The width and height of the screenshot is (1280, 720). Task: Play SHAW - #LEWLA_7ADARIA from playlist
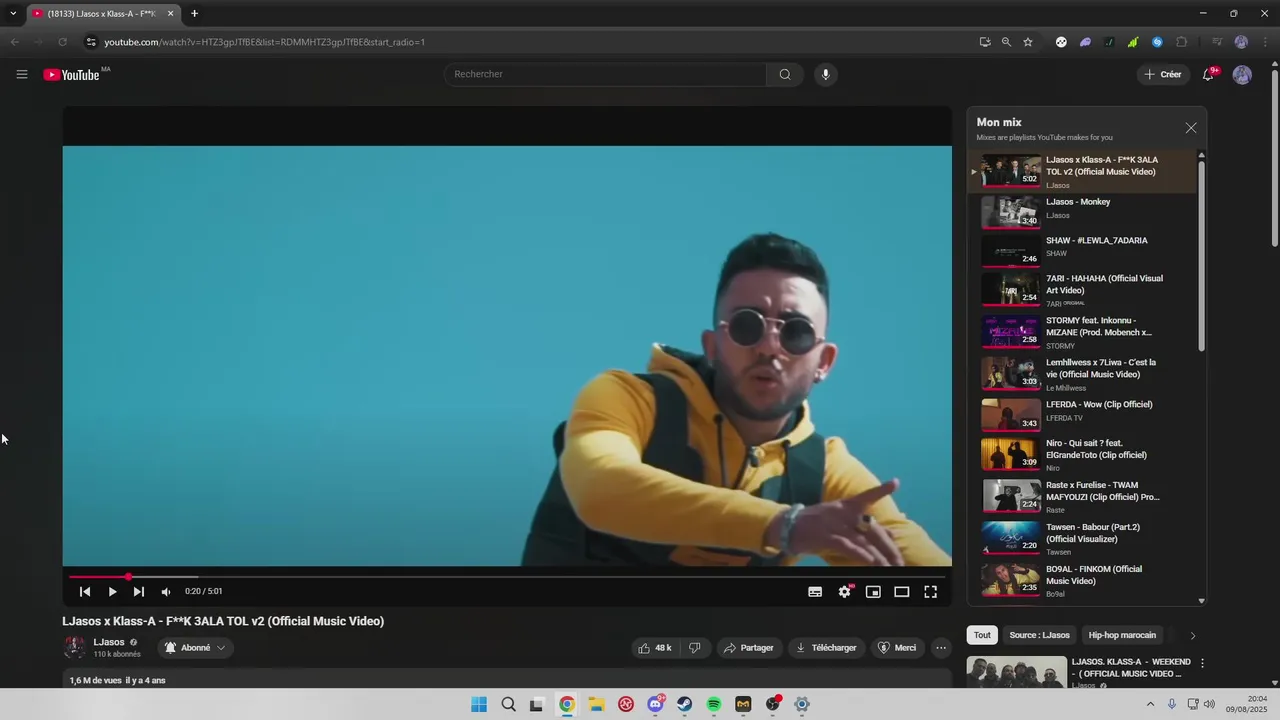pyautogui.click(x=1081, y=250)
